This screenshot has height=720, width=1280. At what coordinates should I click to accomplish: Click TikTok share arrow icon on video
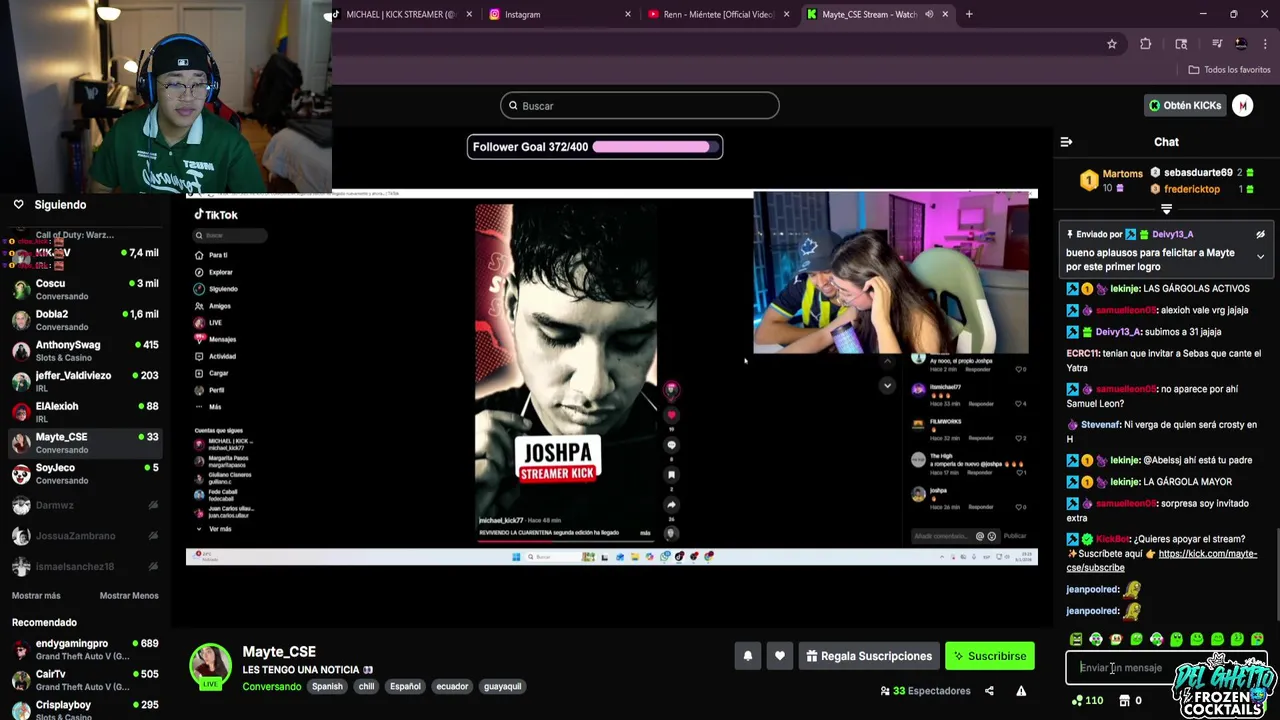pos(671,505)
